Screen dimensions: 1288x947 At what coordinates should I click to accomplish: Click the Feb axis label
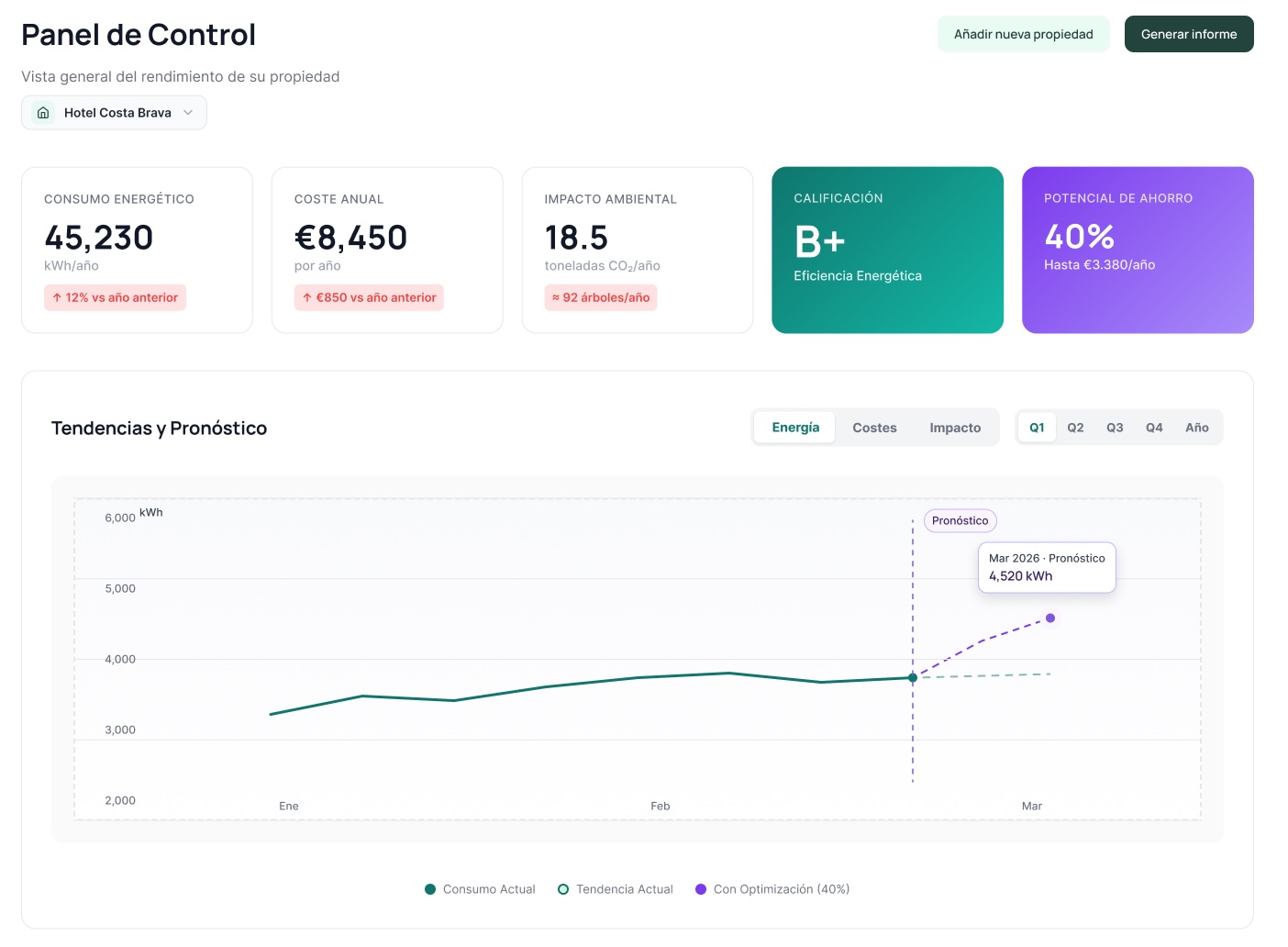coord(661,806)
